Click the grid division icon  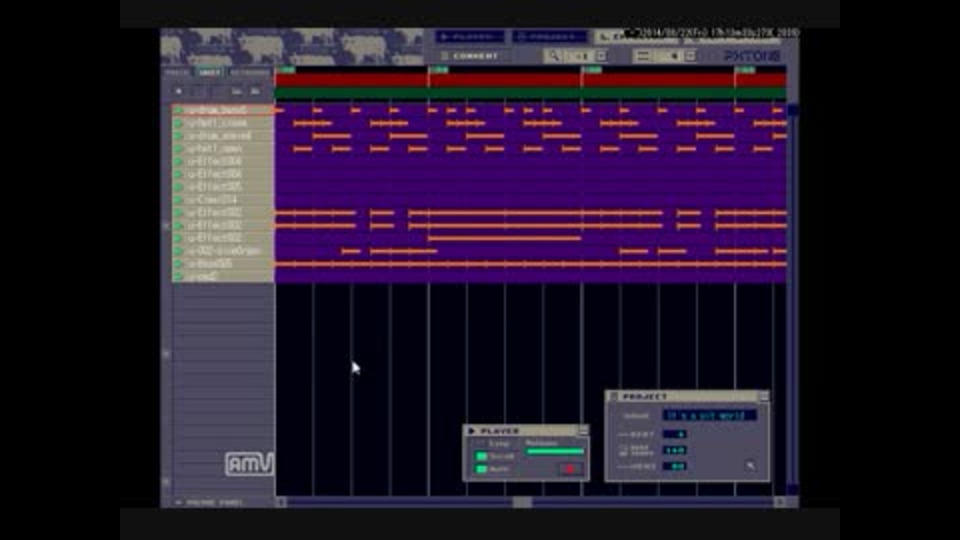click(643, 56)
